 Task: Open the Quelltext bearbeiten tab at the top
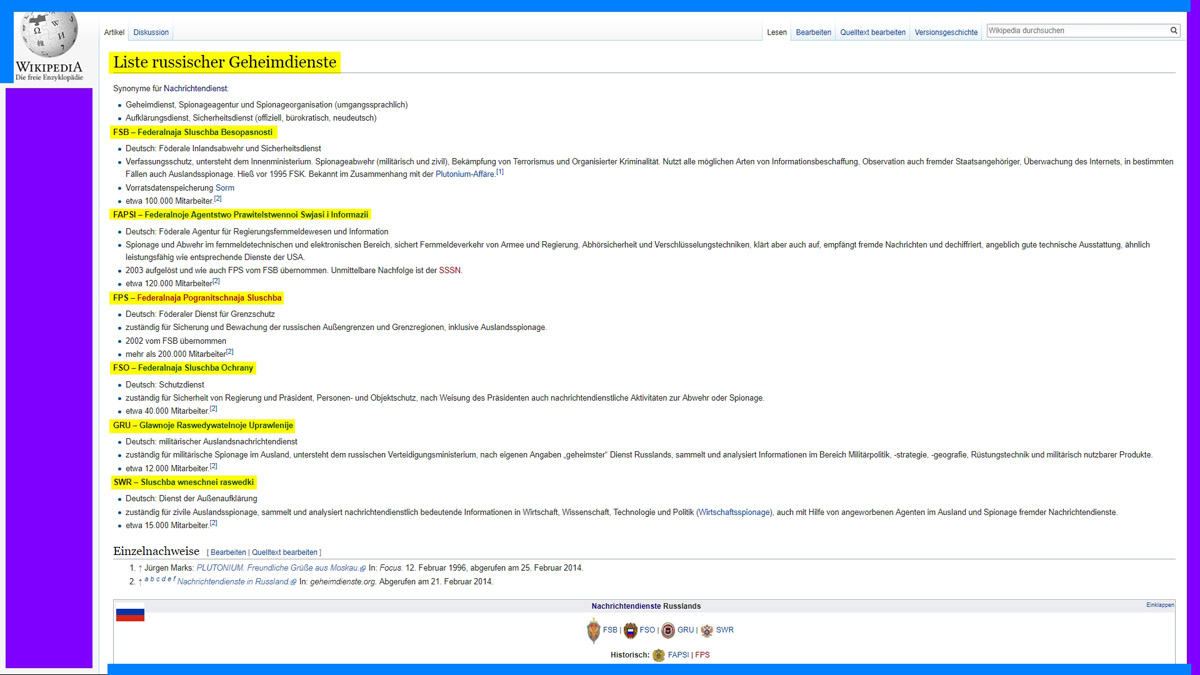tap(873, 32)
